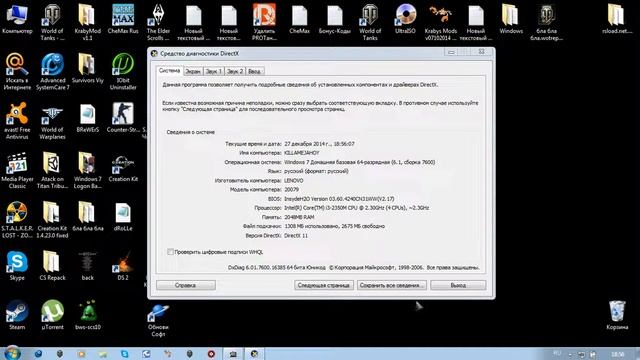Launch Advanced SystemCare 7
The image size is (640, 360).
[52, 71]
